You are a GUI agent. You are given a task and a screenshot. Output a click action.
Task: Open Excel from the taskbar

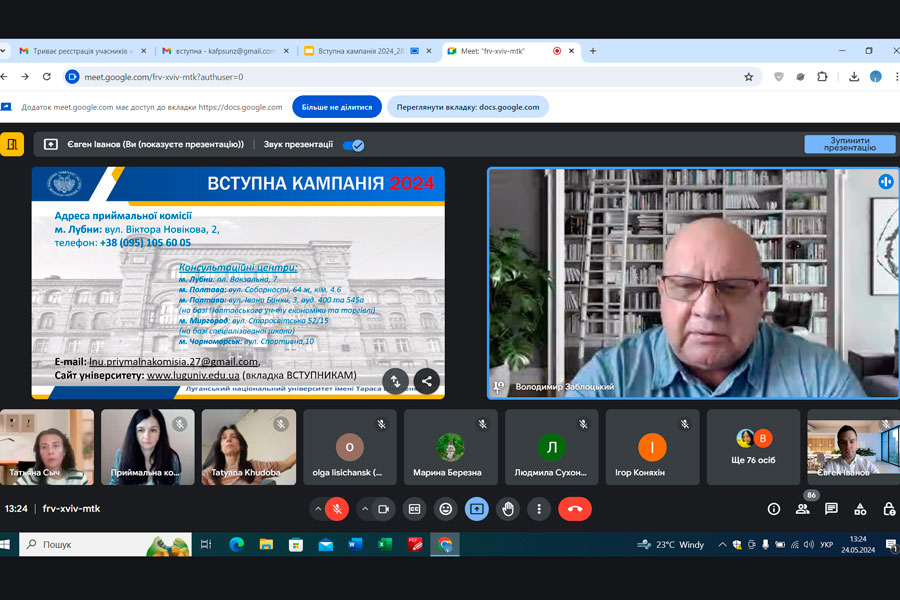click(385, 544)
